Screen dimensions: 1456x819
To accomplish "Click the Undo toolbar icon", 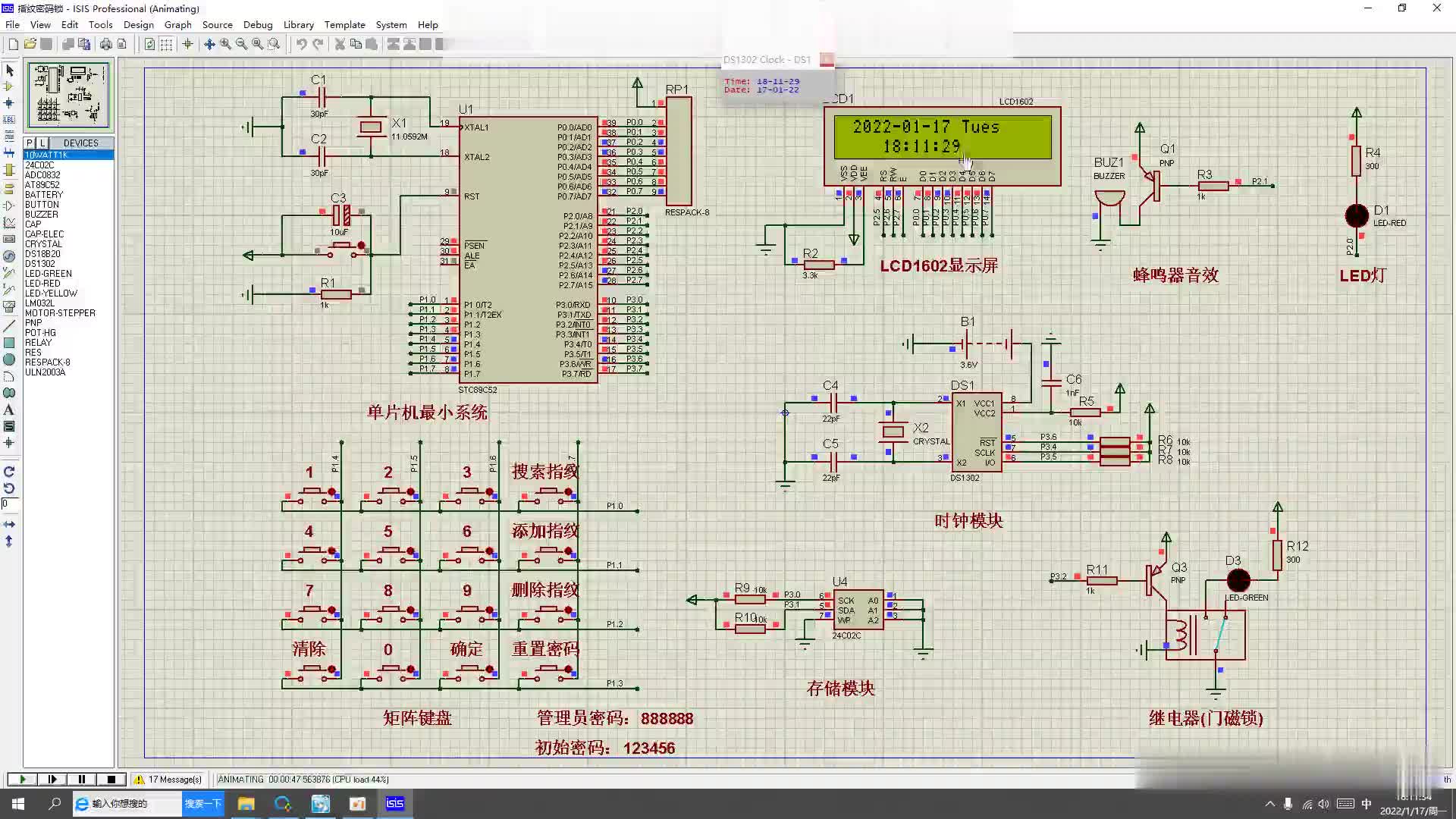I will 301,44.
